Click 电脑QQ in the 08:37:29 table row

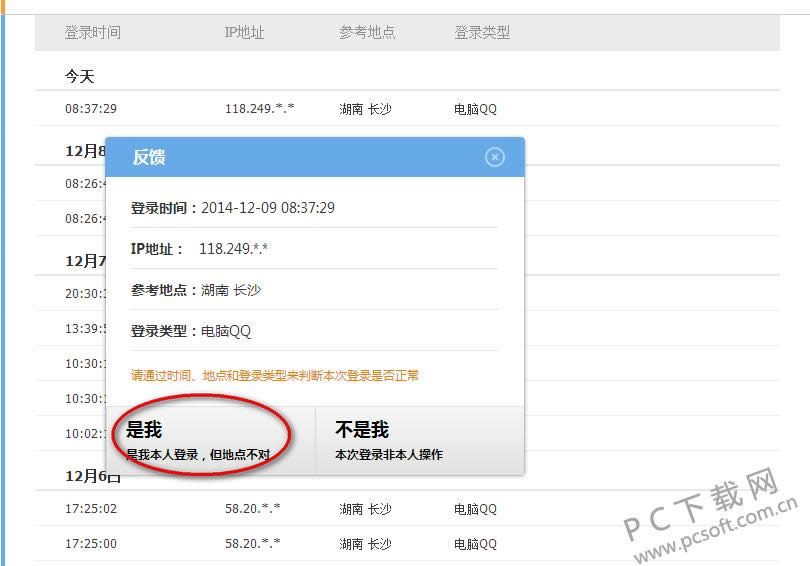click(475, 109)
